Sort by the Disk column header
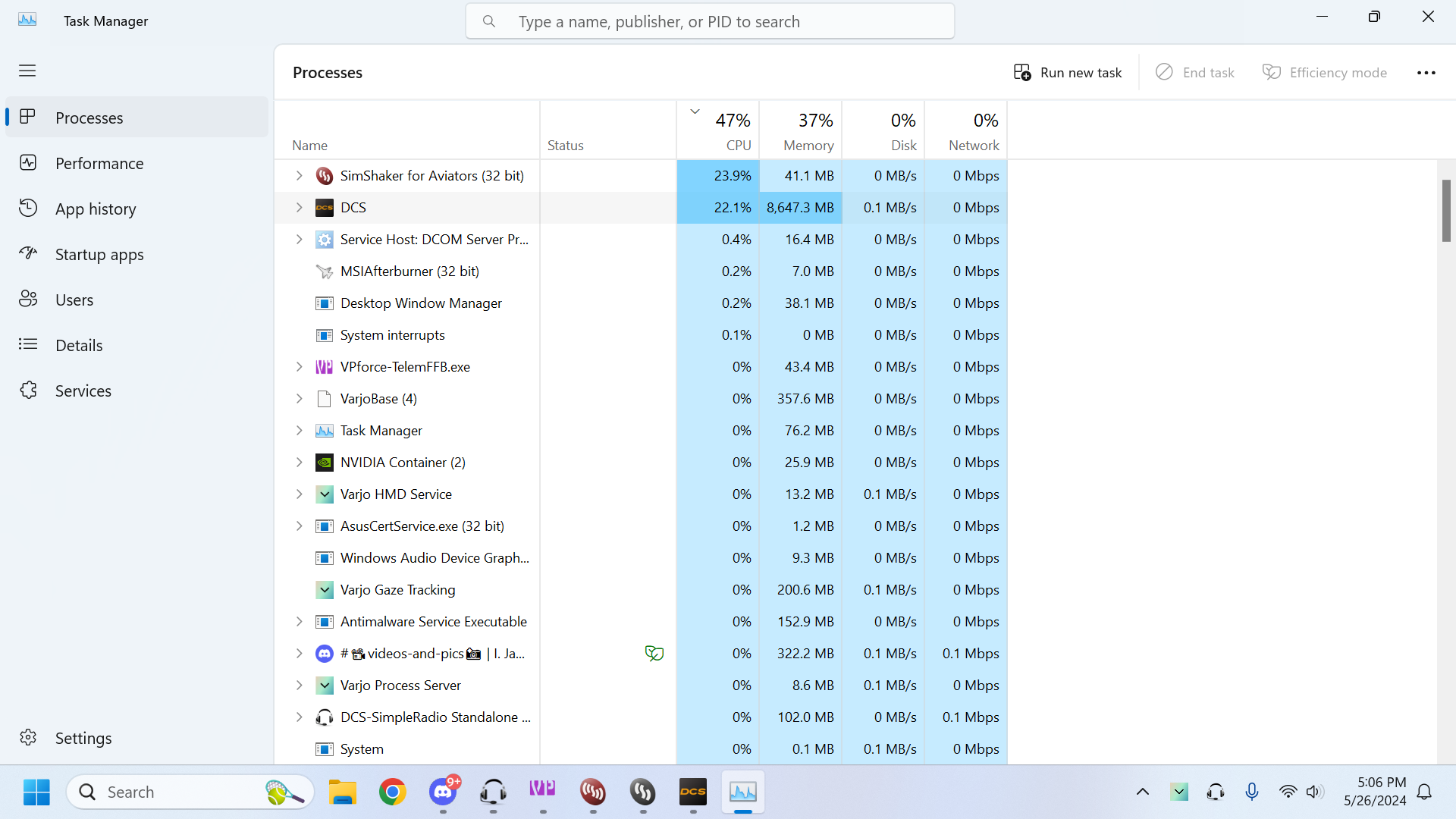The width and height of the screenshot is (1456, 819). (x=883, y=130)
